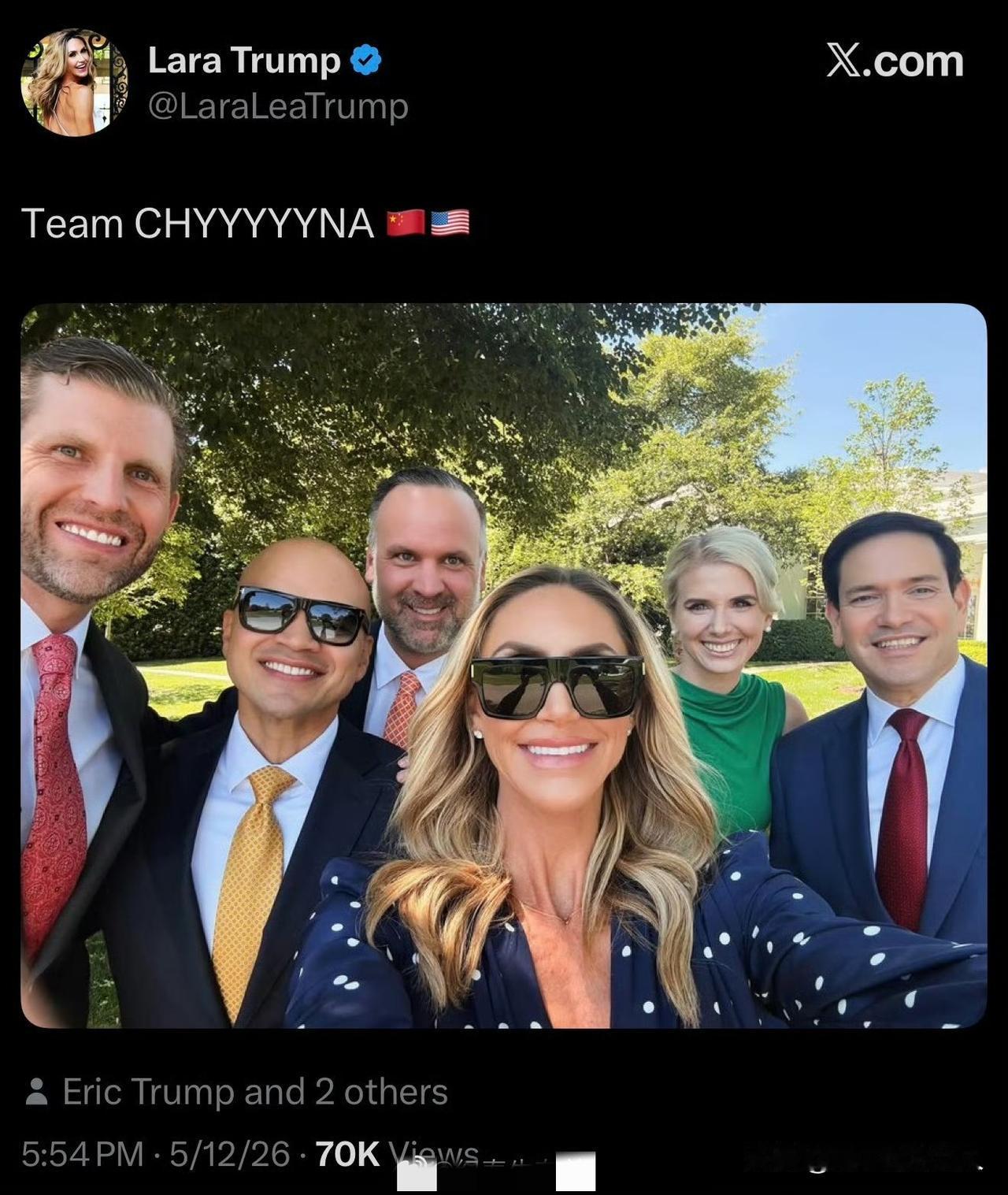Click the United States flag emoji
Image resolution: width=1008 pixels, height=1195 pixels.
coord(450,223)
